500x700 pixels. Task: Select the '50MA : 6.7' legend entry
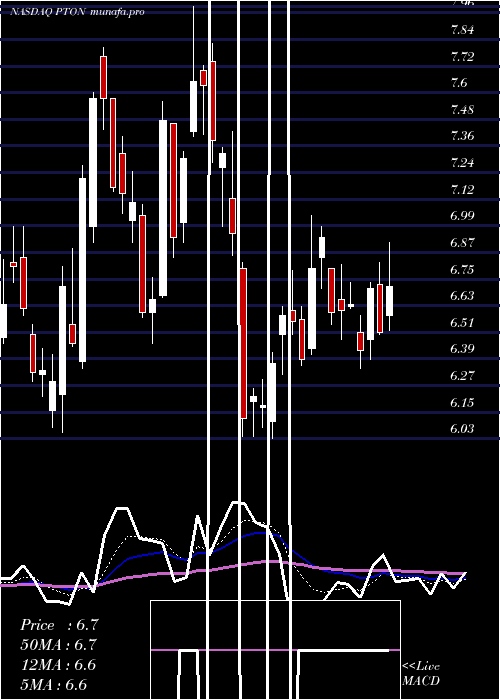coord(59,645)
